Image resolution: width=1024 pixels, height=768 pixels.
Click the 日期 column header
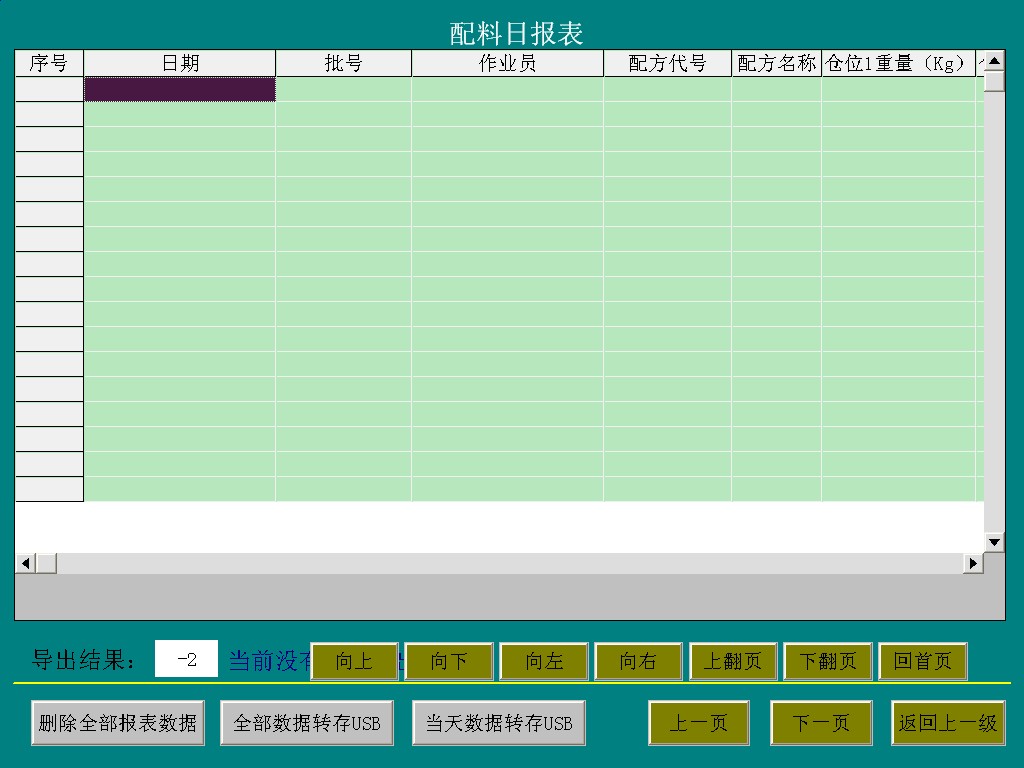click(x=180, y=64)
